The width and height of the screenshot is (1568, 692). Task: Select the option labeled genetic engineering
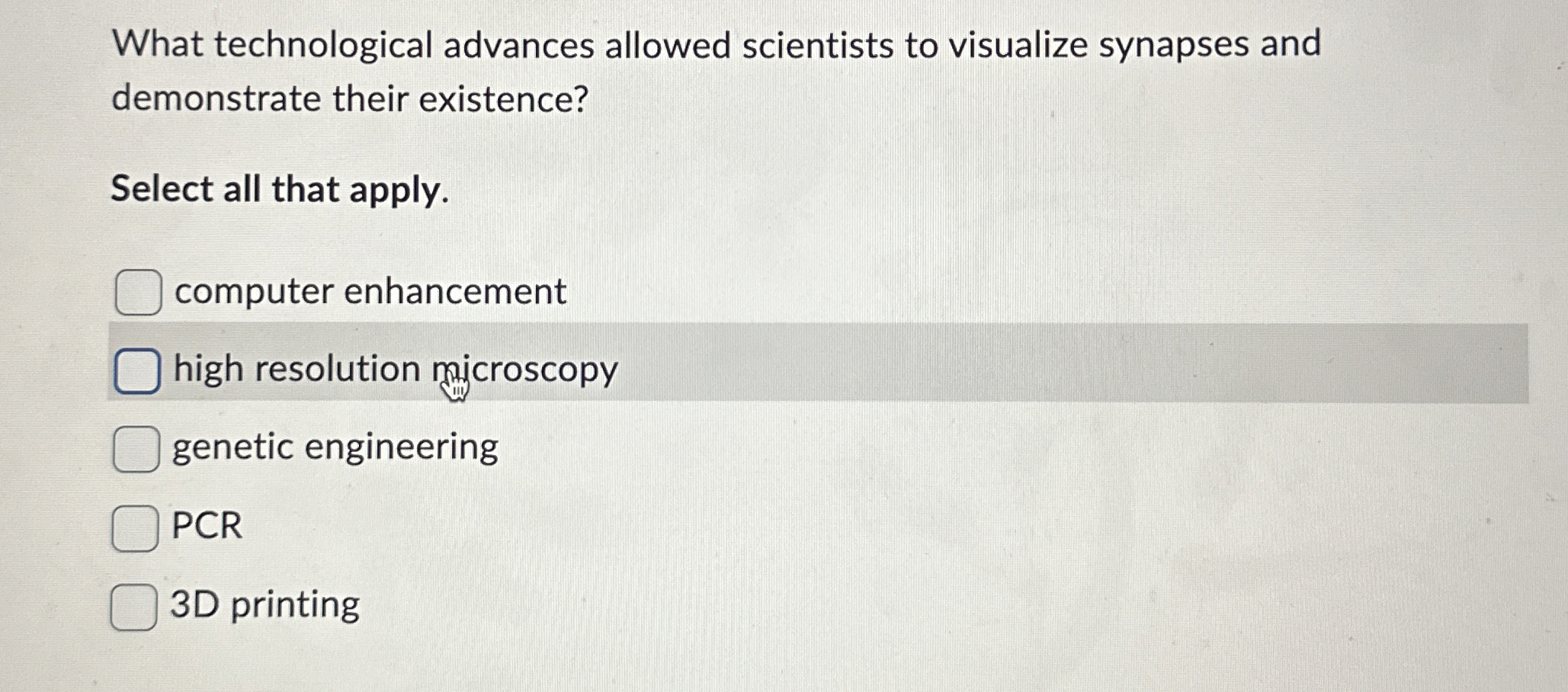334,448
